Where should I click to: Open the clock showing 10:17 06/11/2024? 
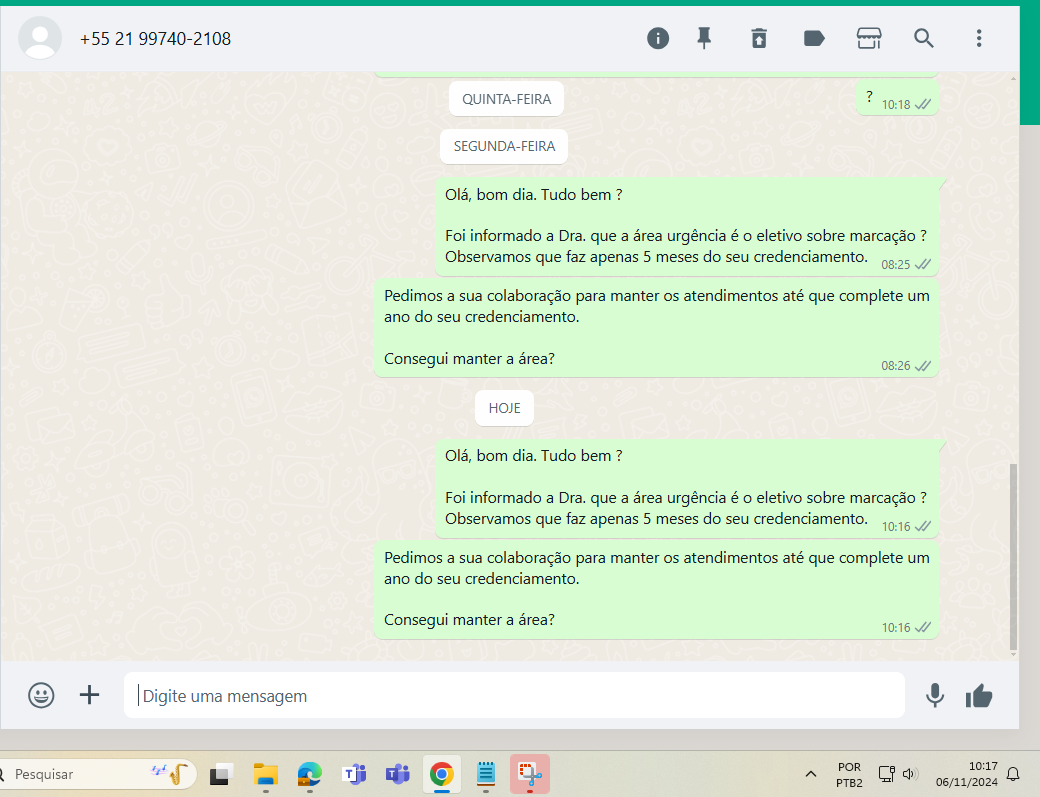(x=966, y=774)
